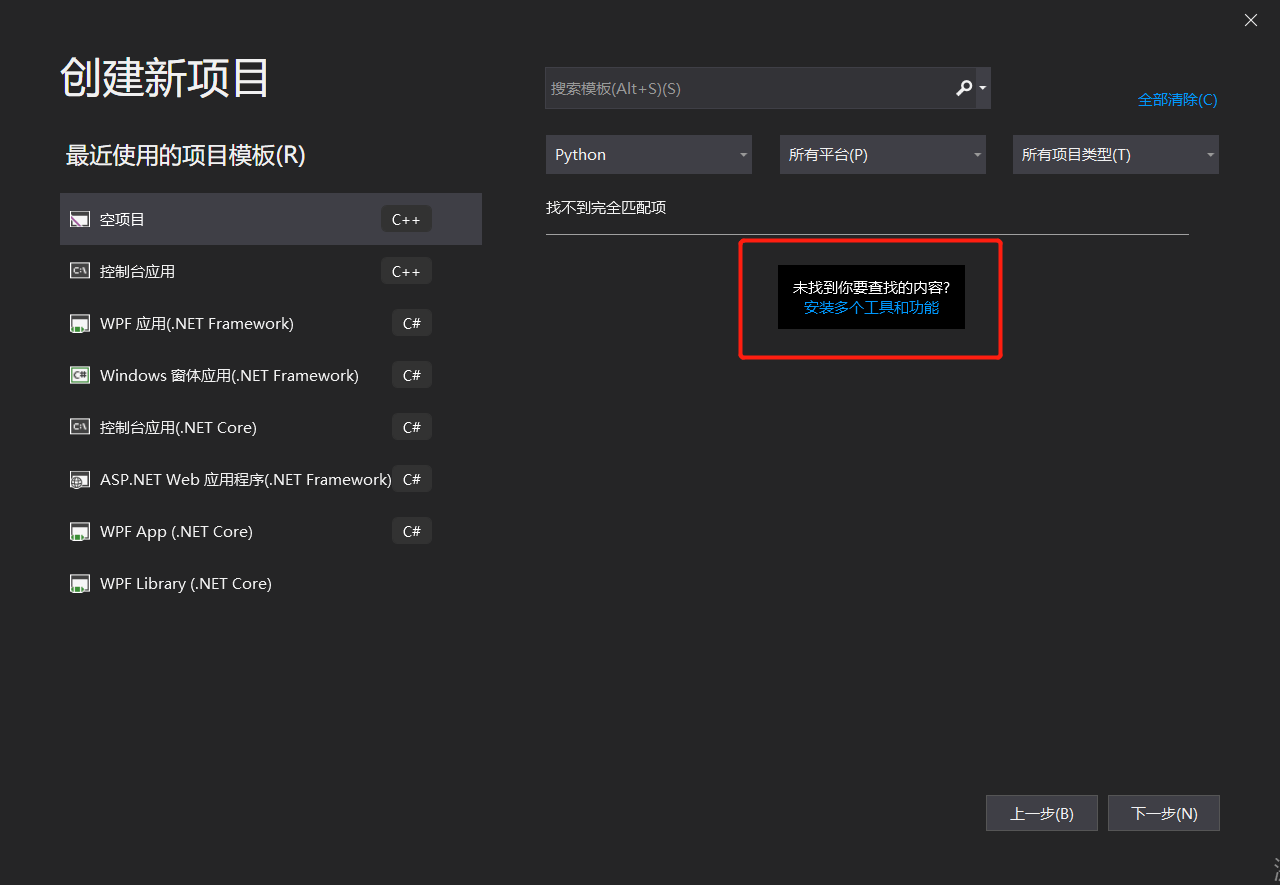Screen dimensions: 1280x885
Task: Open the Python language filter dropdown
Action: [x=649, y=155]
